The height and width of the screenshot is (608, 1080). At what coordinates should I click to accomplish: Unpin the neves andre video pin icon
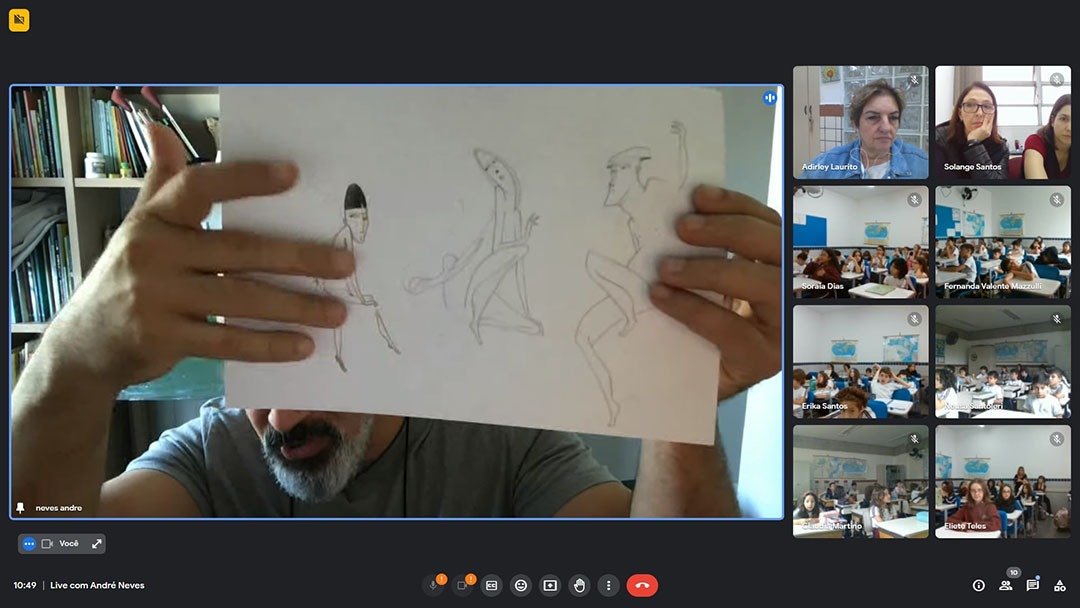coord(21,508)
